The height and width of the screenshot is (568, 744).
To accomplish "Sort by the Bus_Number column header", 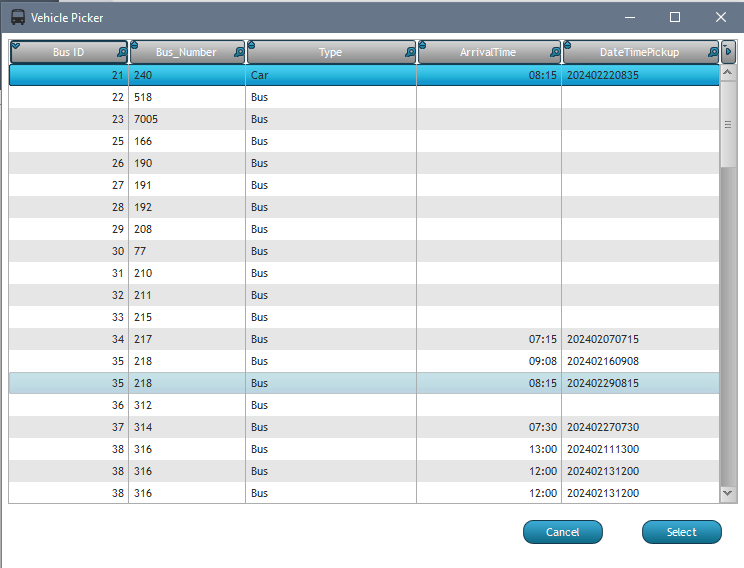I will pyautogui.click(x=186, y=53).
